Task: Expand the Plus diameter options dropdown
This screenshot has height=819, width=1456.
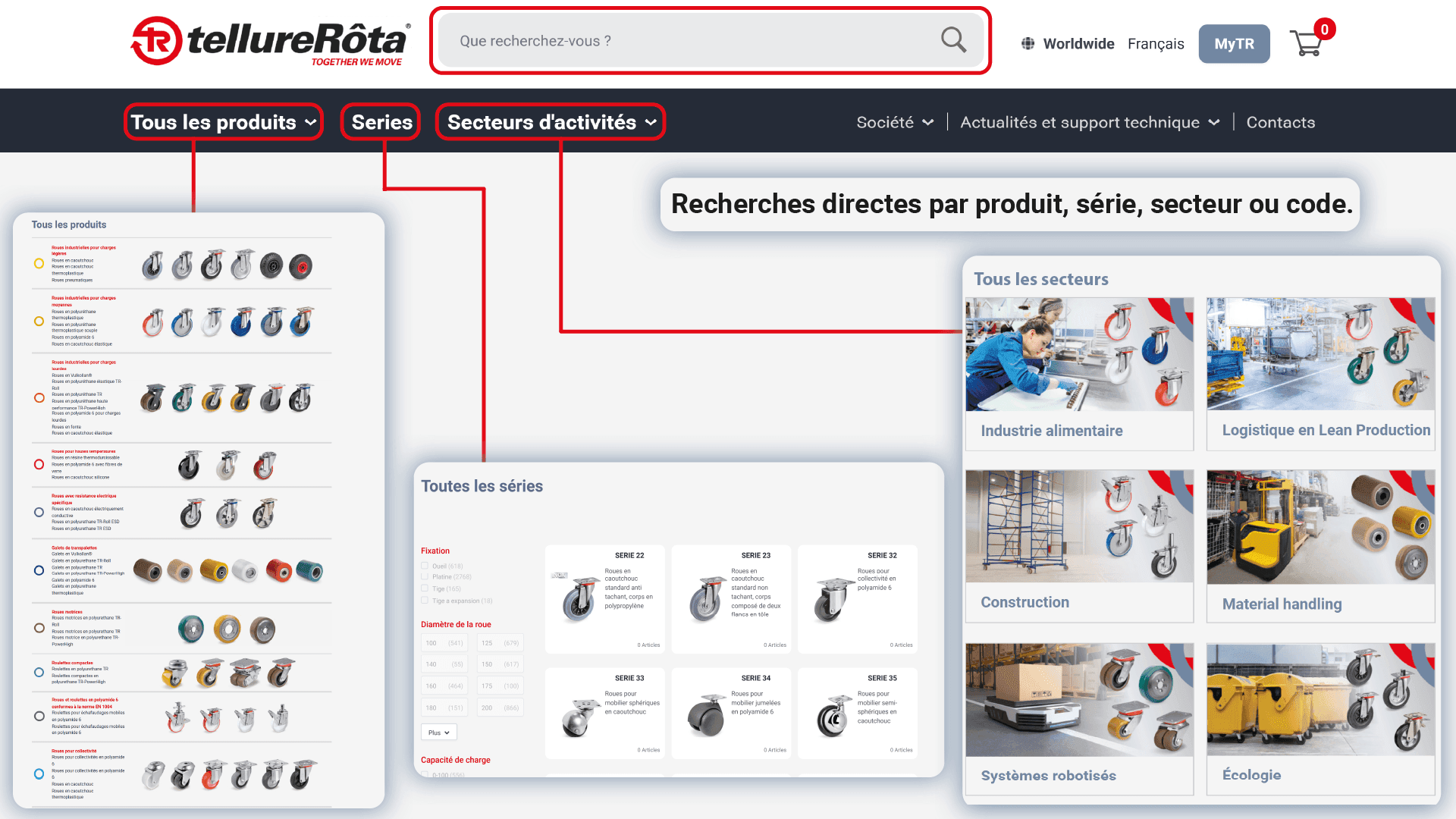Action: point(439,733)
